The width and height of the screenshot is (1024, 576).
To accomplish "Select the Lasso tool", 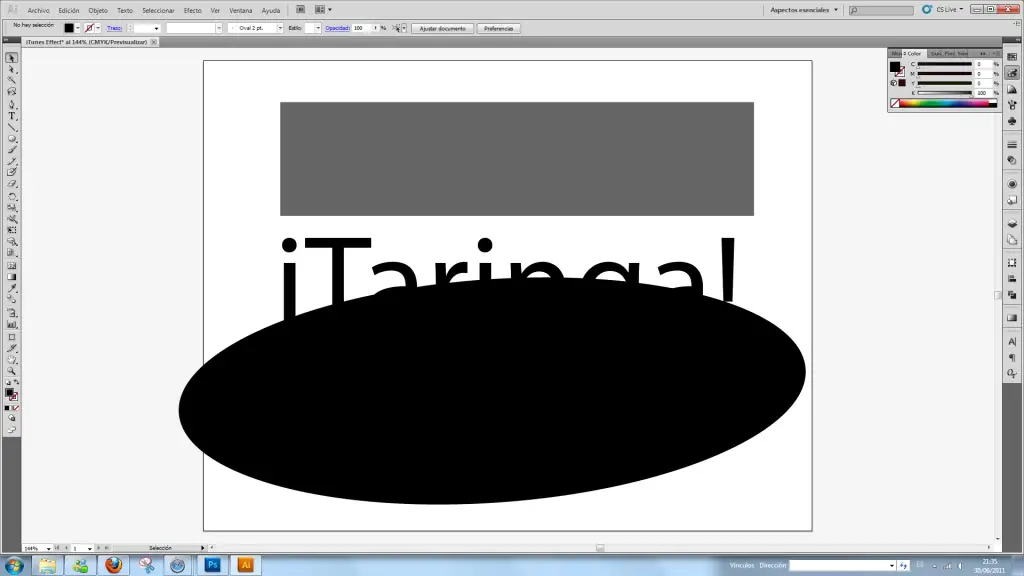I will pyautogui.click(x=12, y=92).
